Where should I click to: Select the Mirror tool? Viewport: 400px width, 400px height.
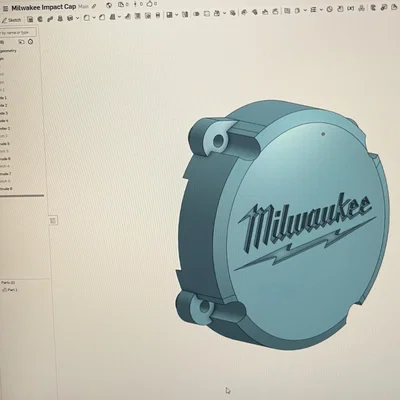click(x=185, y=14)
